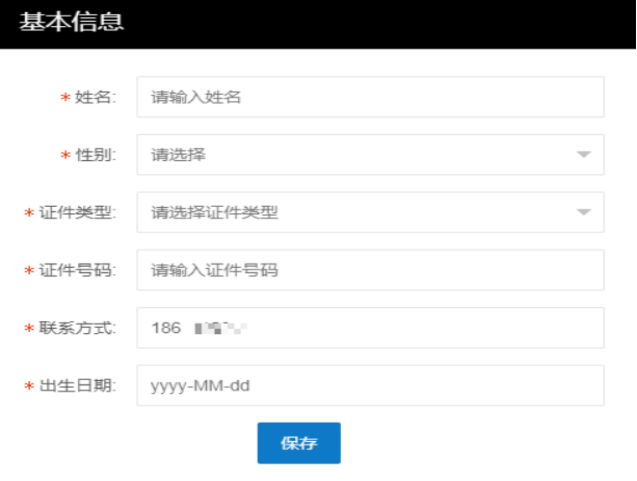Click the 证件类型 field label
Screen dimensions: 637x481
pyautogui.click(x=78, y=213)
